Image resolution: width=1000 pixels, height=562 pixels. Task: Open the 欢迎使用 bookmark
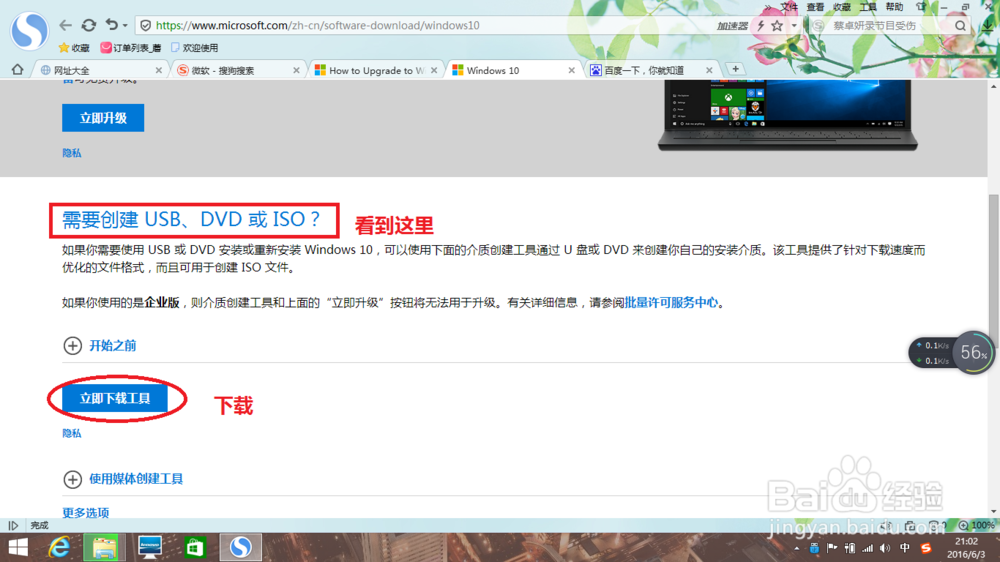195,48
